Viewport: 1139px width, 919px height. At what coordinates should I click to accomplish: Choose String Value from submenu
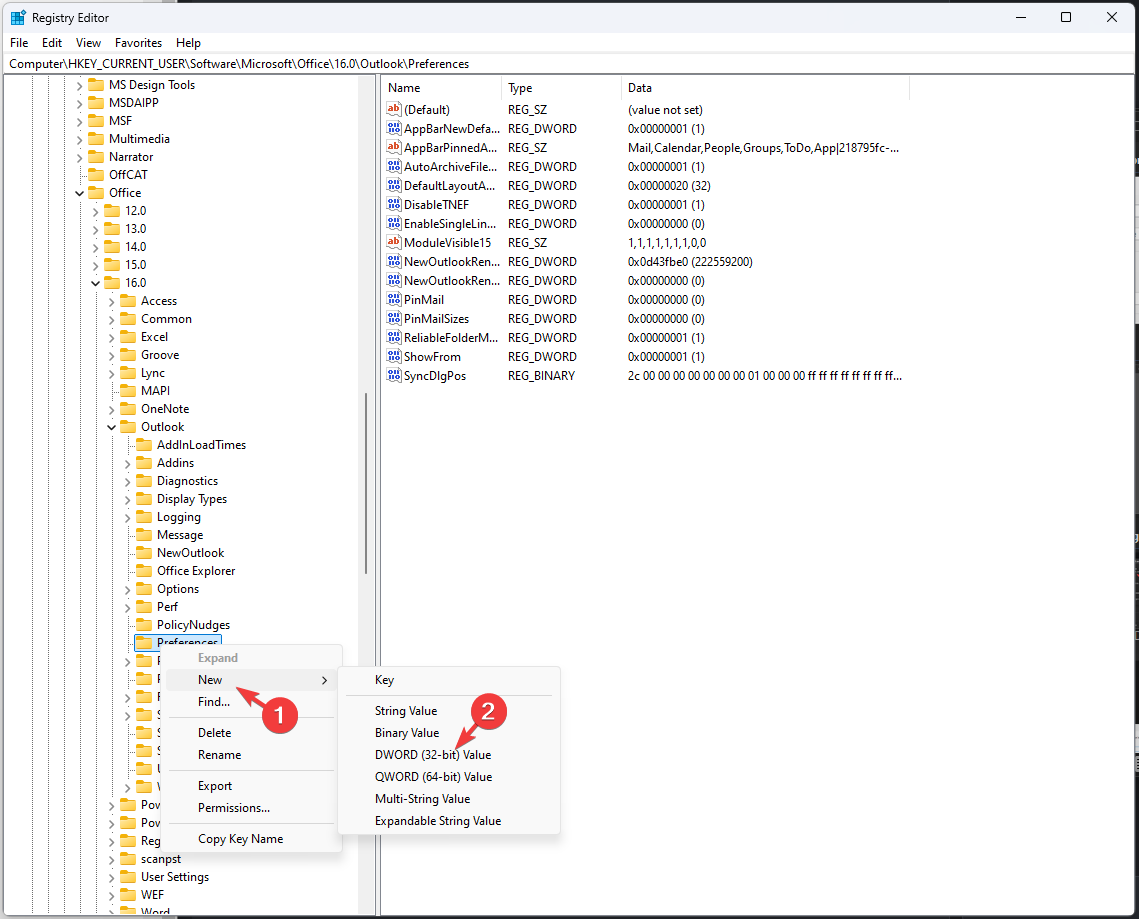click(x=406, y=710)
